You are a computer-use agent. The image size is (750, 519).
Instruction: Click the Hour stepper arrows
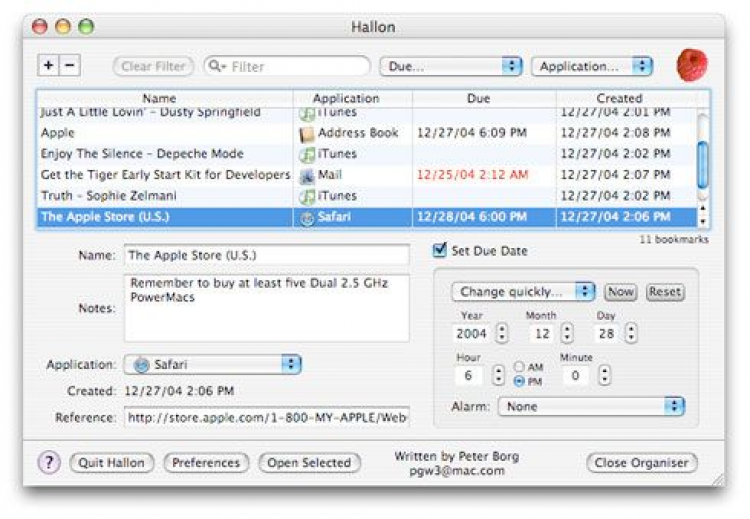coord(498,375)
